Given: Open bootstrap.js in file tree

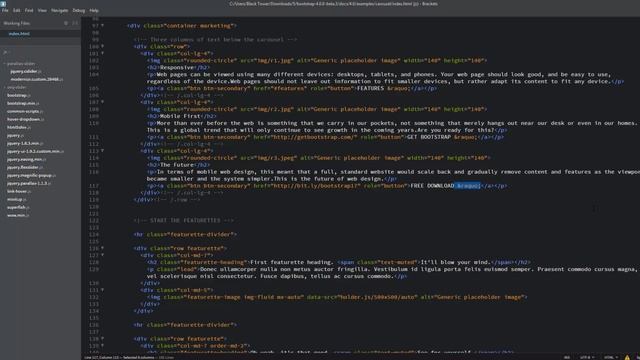Looking at the screenshot, I should click(x=19, y=96).
